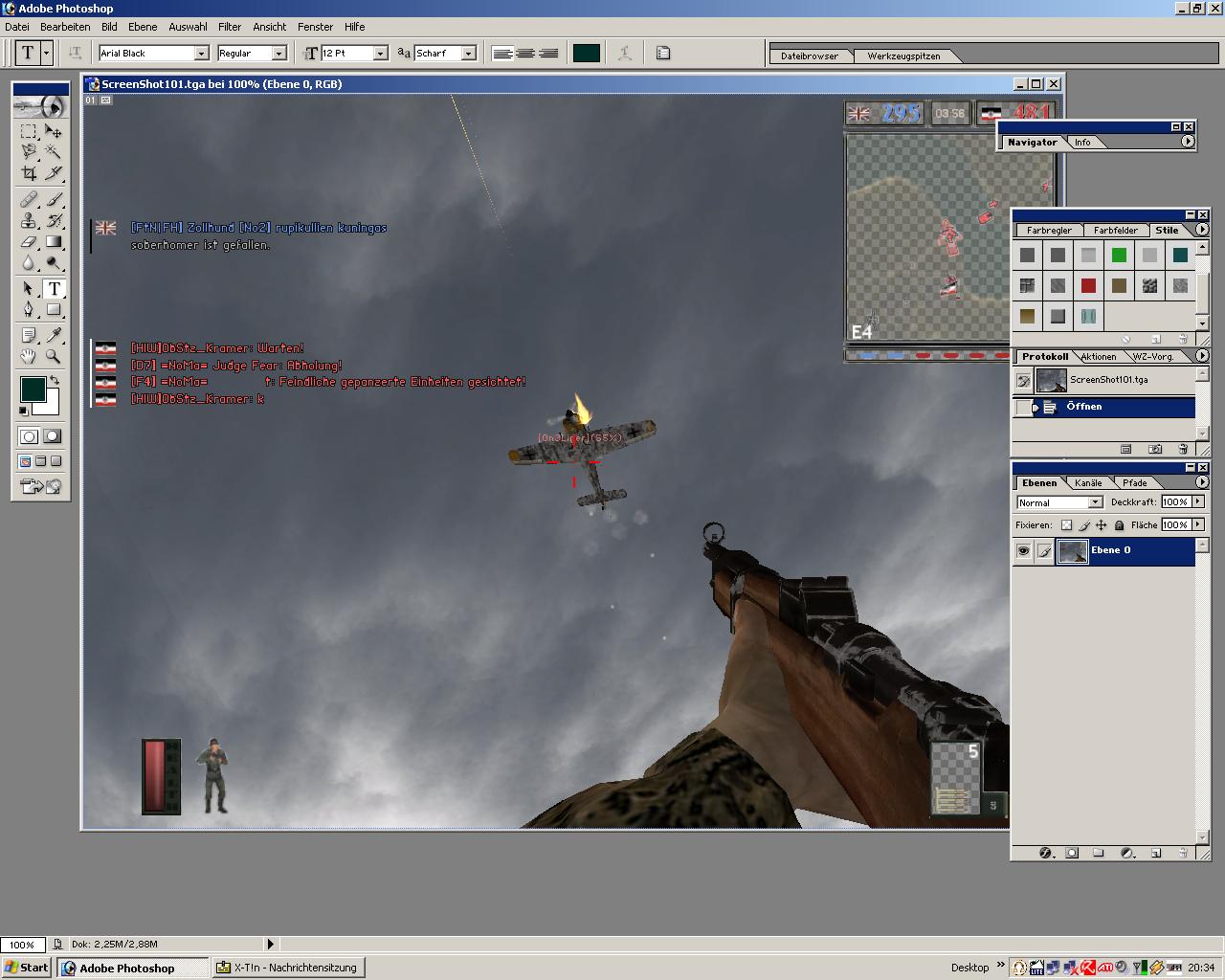Screen dimensions: 1225x980
Task: Toggle lock transparent pixels checkbox
Action: click(x=1066, y=524)
